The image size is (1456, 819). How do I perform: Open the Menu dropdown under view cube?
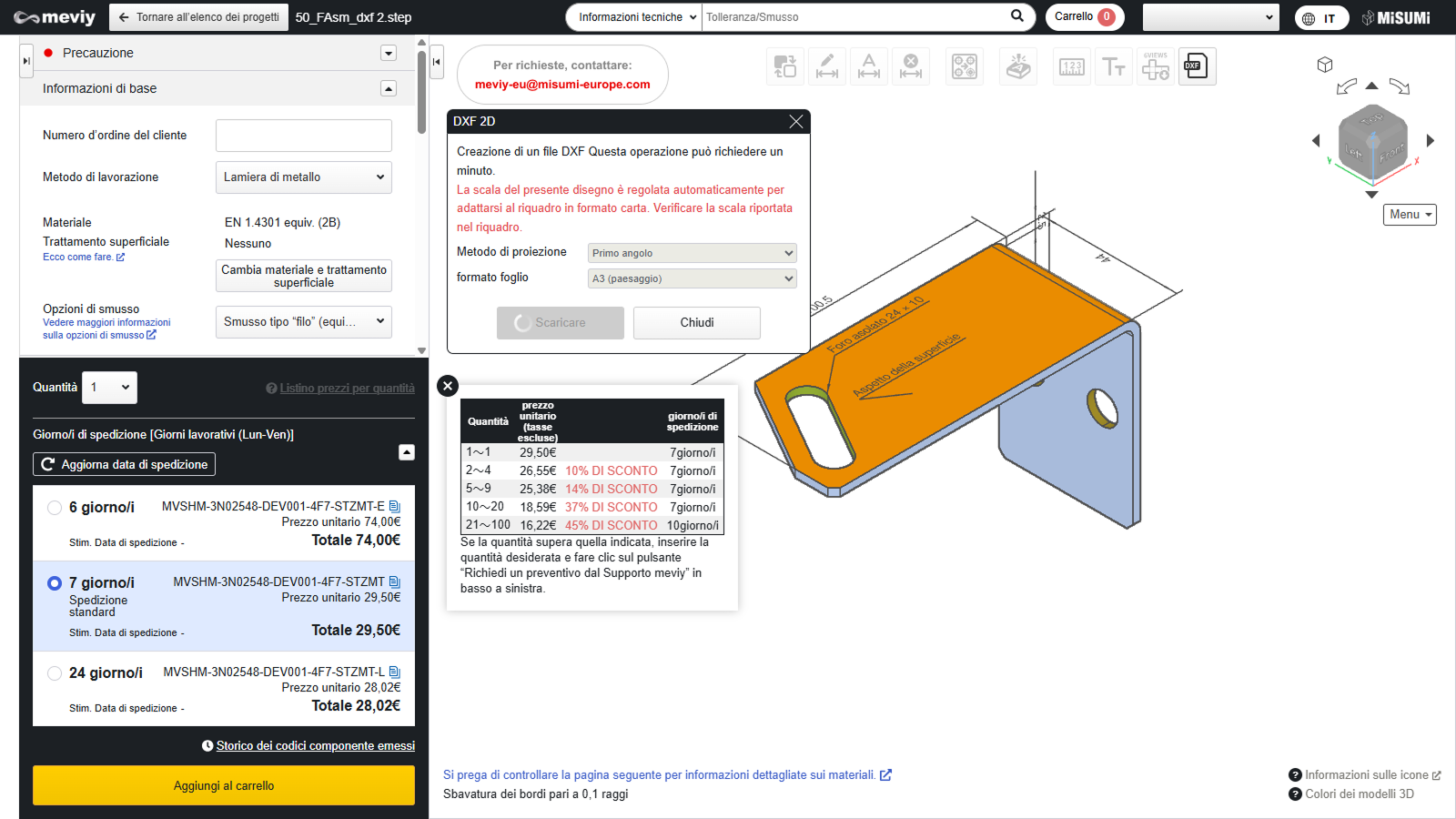(1410, 215)
